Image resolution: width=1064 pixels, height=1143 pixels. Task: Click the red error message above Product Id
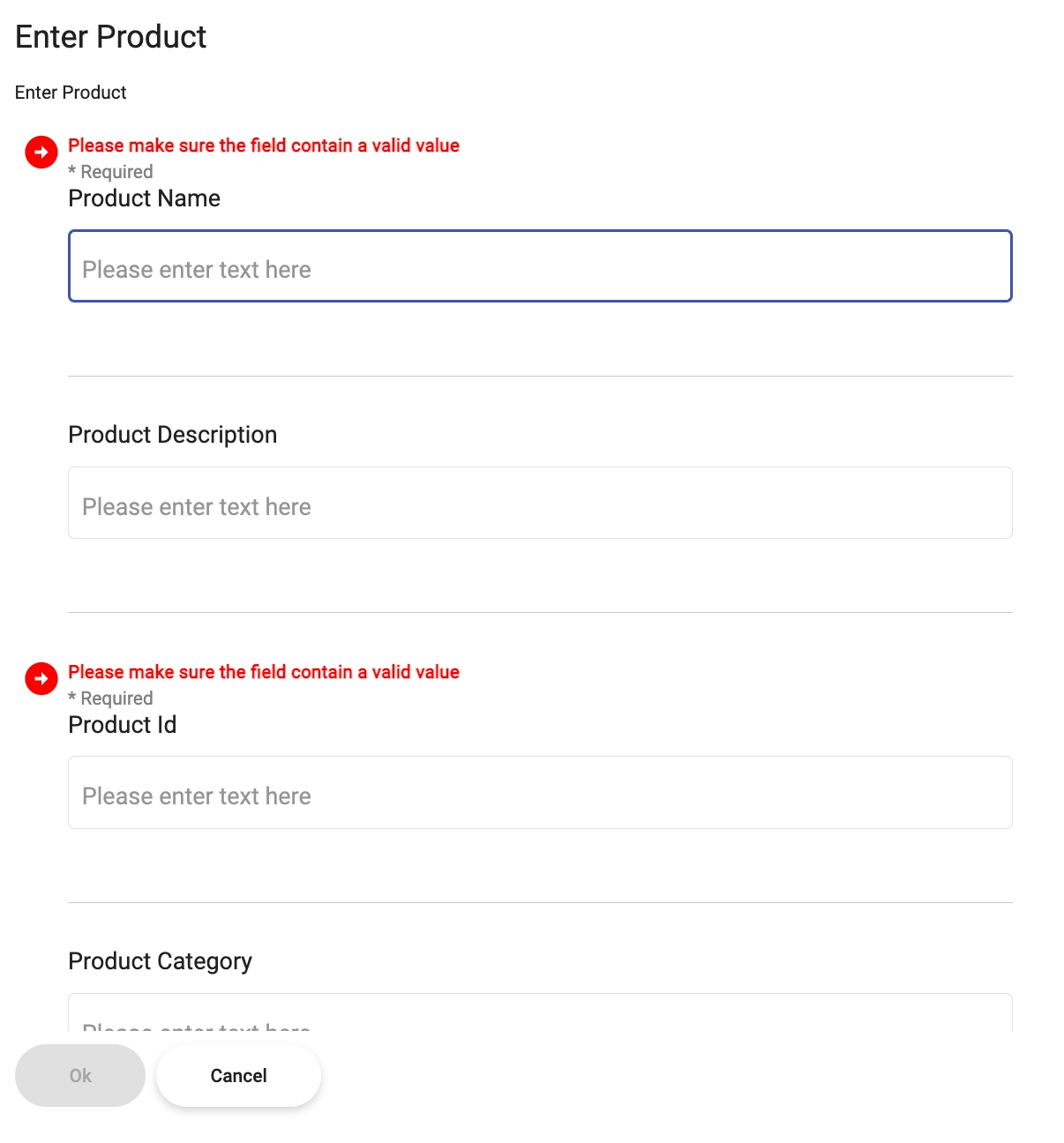click(264, 672)
